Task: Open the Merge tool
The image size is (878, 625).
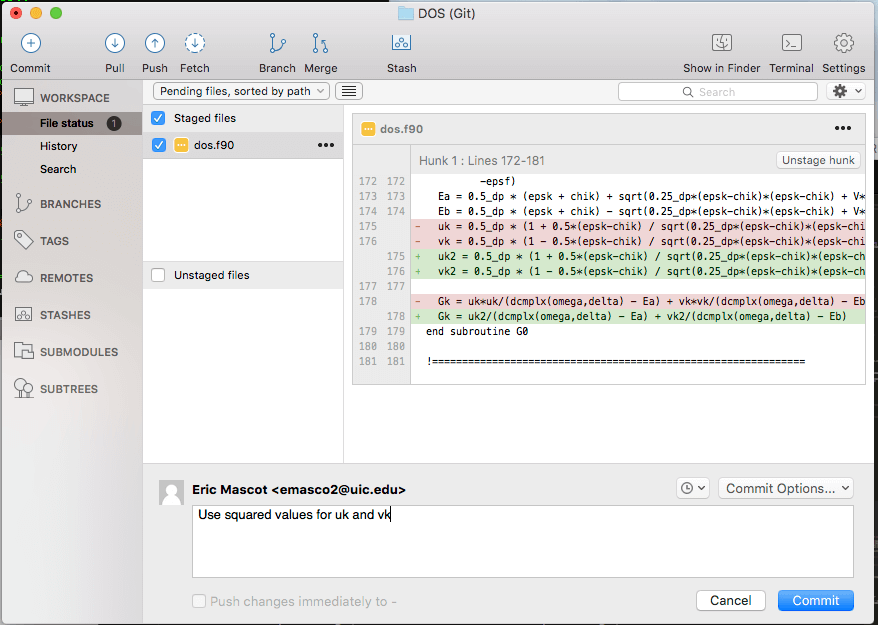Action: 320,43
